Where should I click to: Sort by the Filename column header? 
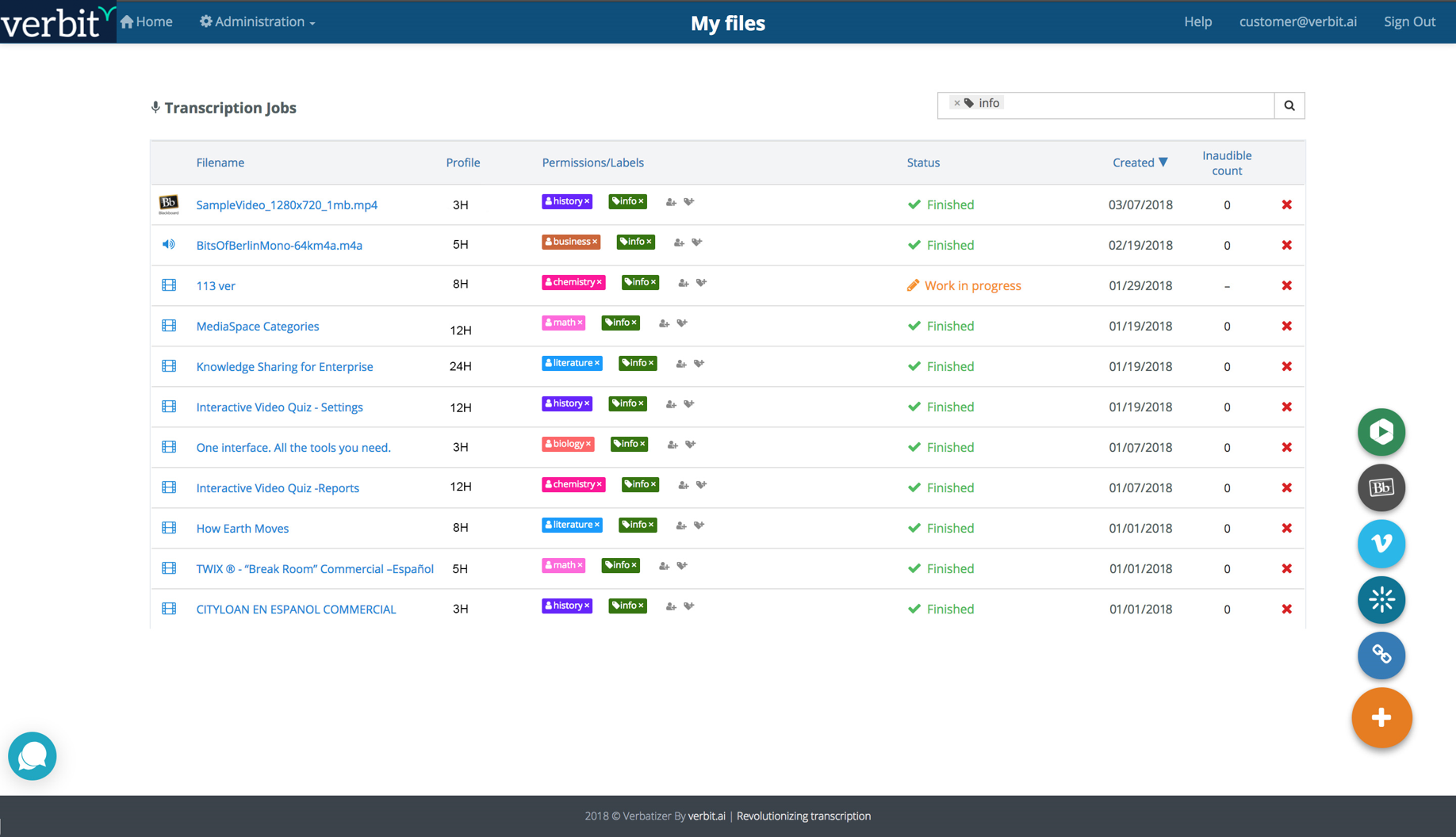220,162
